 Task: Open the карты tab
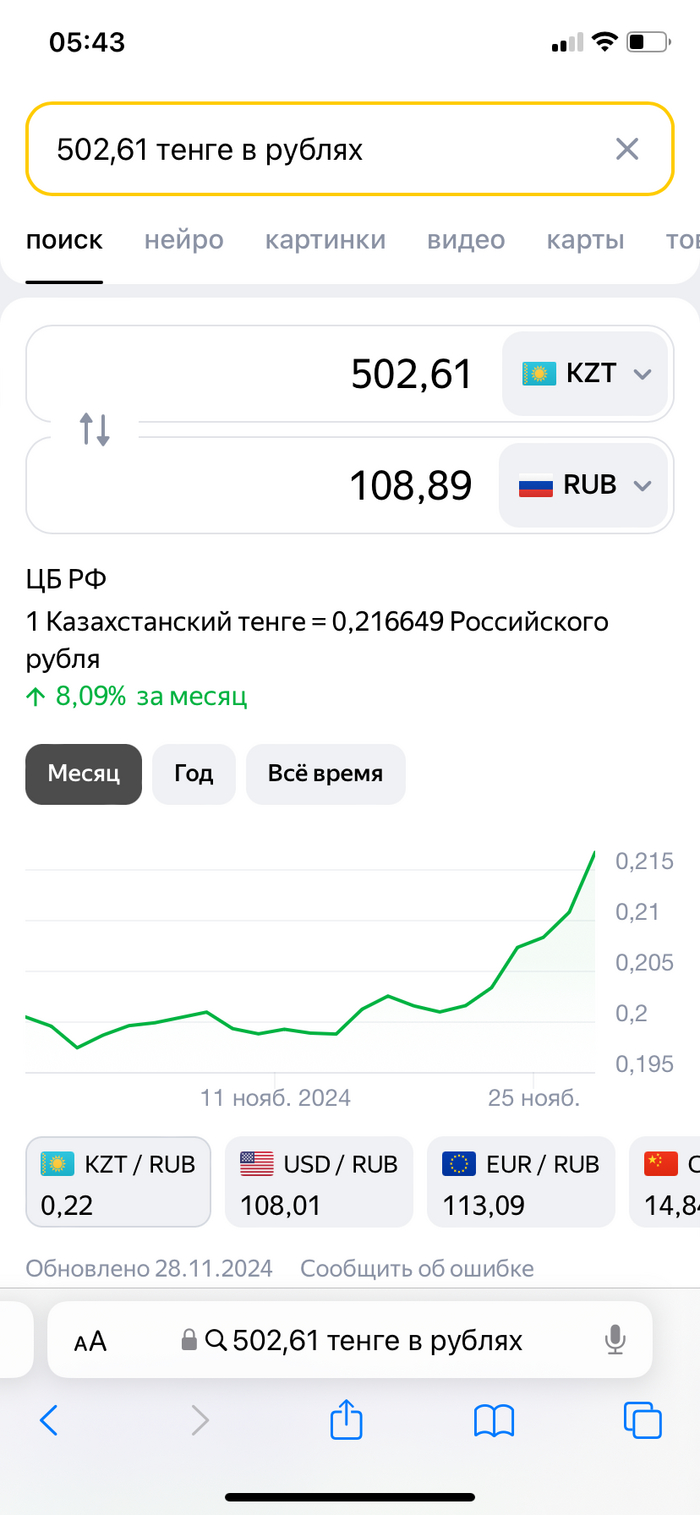point(585,240)
